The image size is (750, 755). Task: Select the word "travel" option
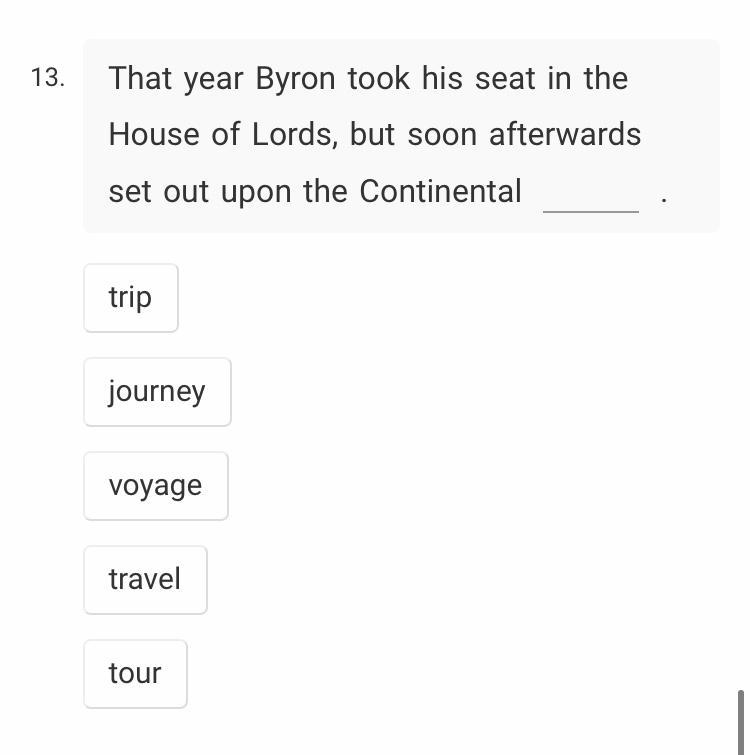(x=145, y=580)
